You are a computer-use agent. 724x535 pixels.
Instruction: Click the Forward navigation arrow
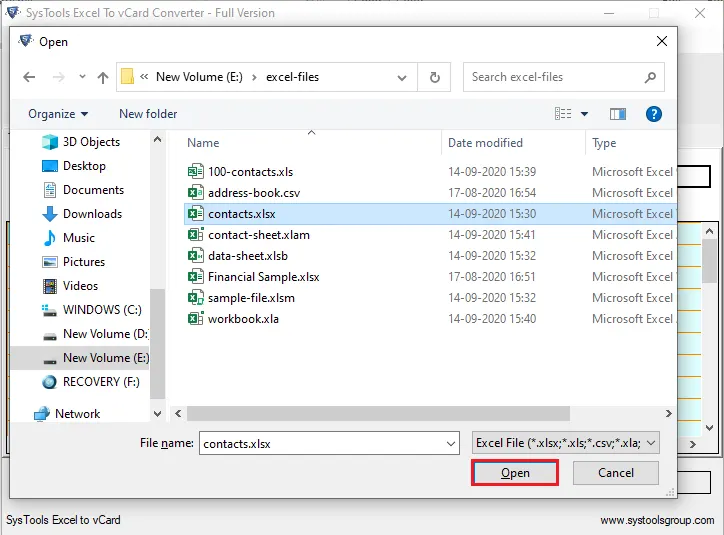(x=59, y=77)
